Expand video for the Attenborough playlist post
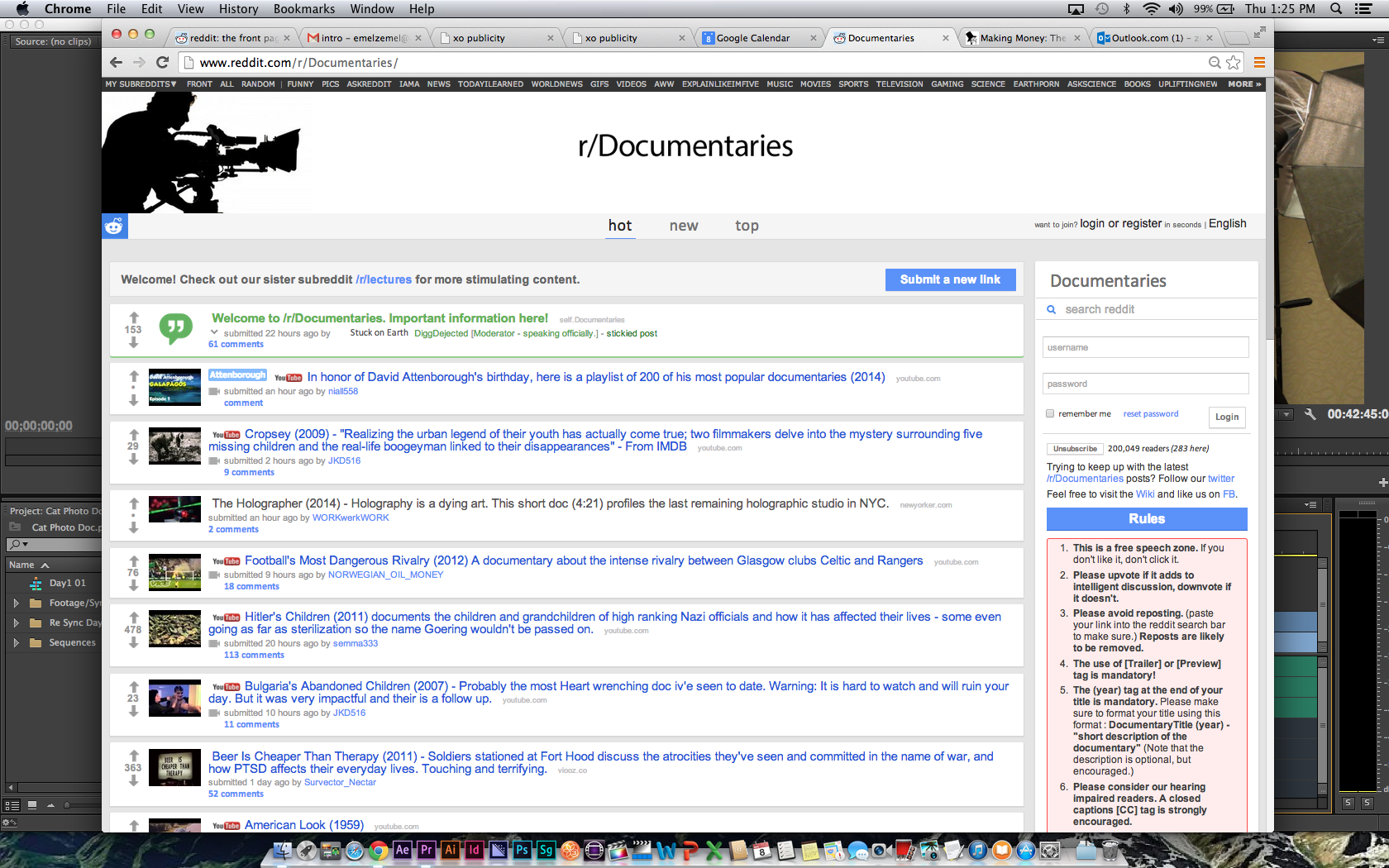Image resolution: width=1389 pixels, height=868 pixels. [214, 391]
